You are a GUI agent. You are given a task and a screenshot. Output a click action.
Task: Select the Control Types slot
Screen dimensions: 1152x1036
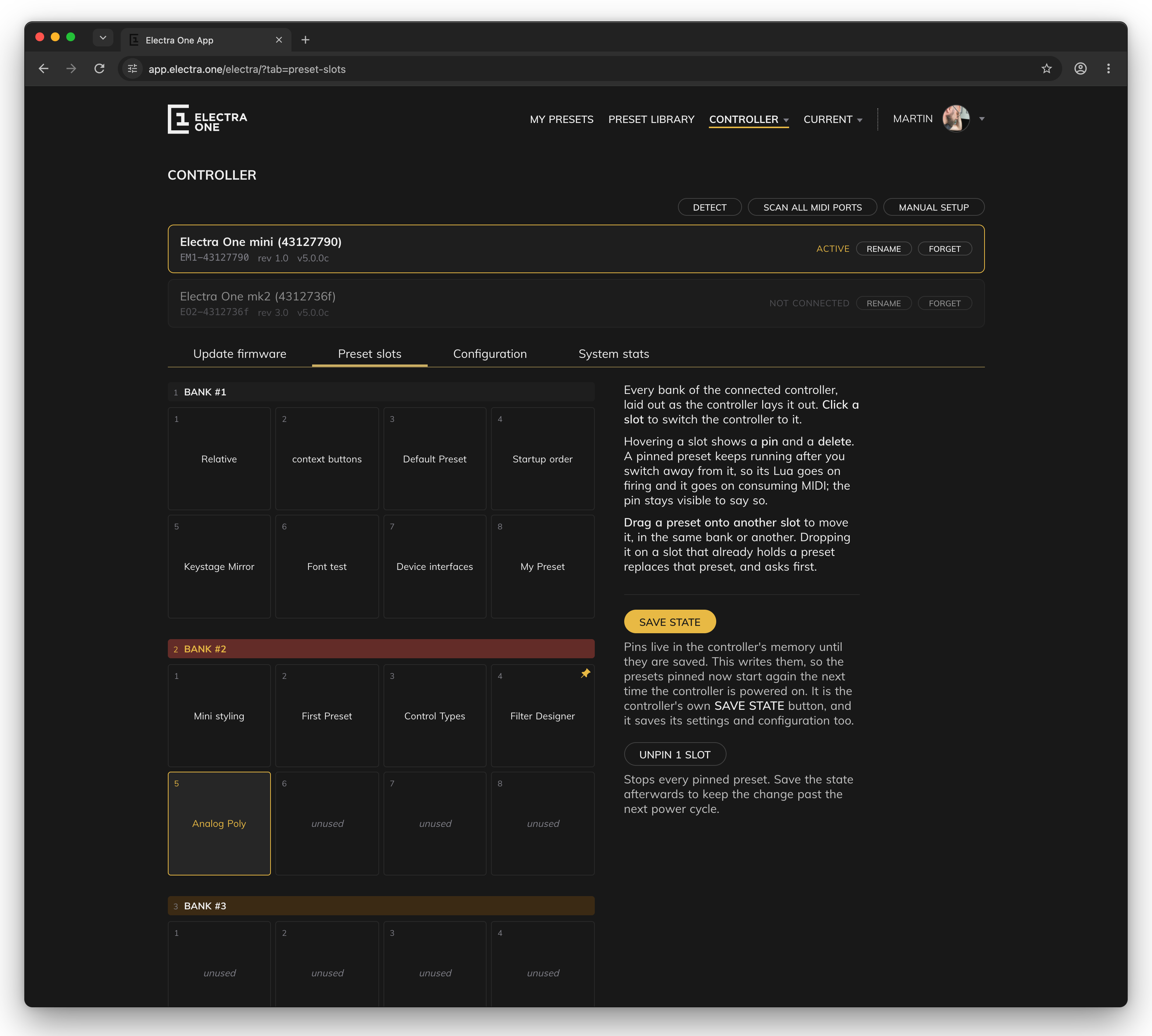click(435, 716)
